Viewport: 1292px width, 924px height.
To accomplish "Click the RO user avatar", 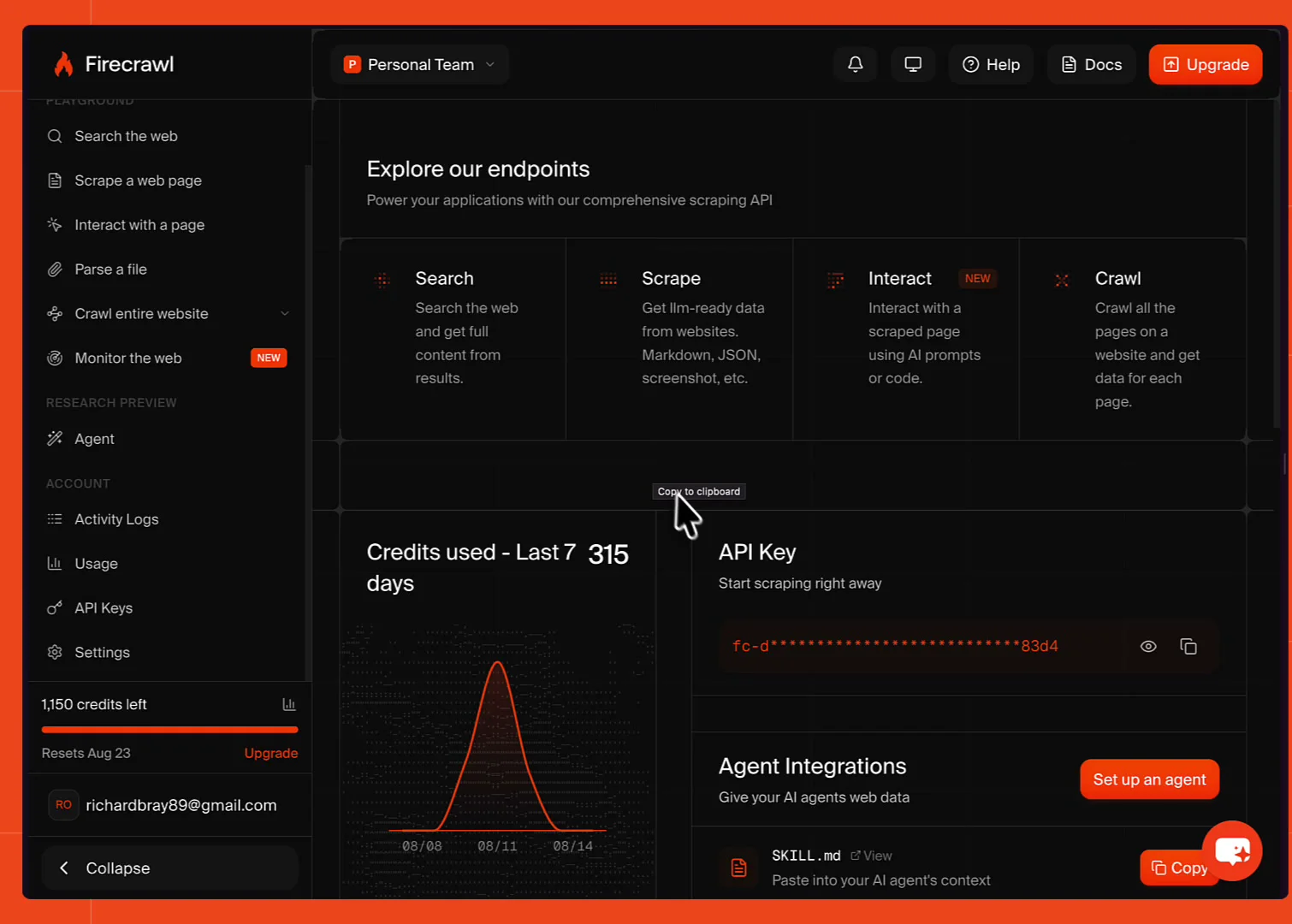I will click(63, 805).
